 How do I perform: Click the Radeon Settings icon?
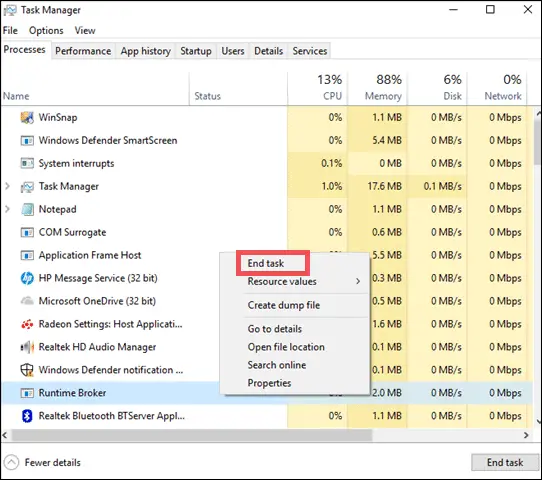point(27,324)
